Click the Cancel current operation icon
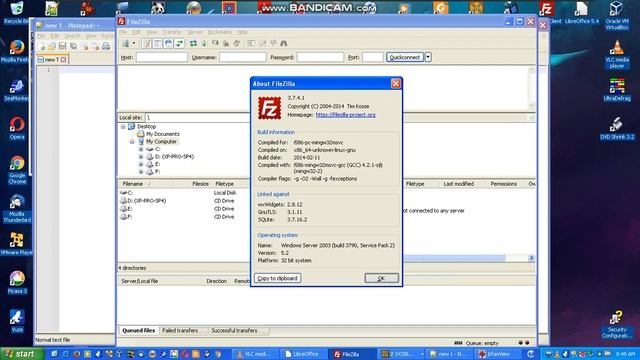 click(215, 43)
